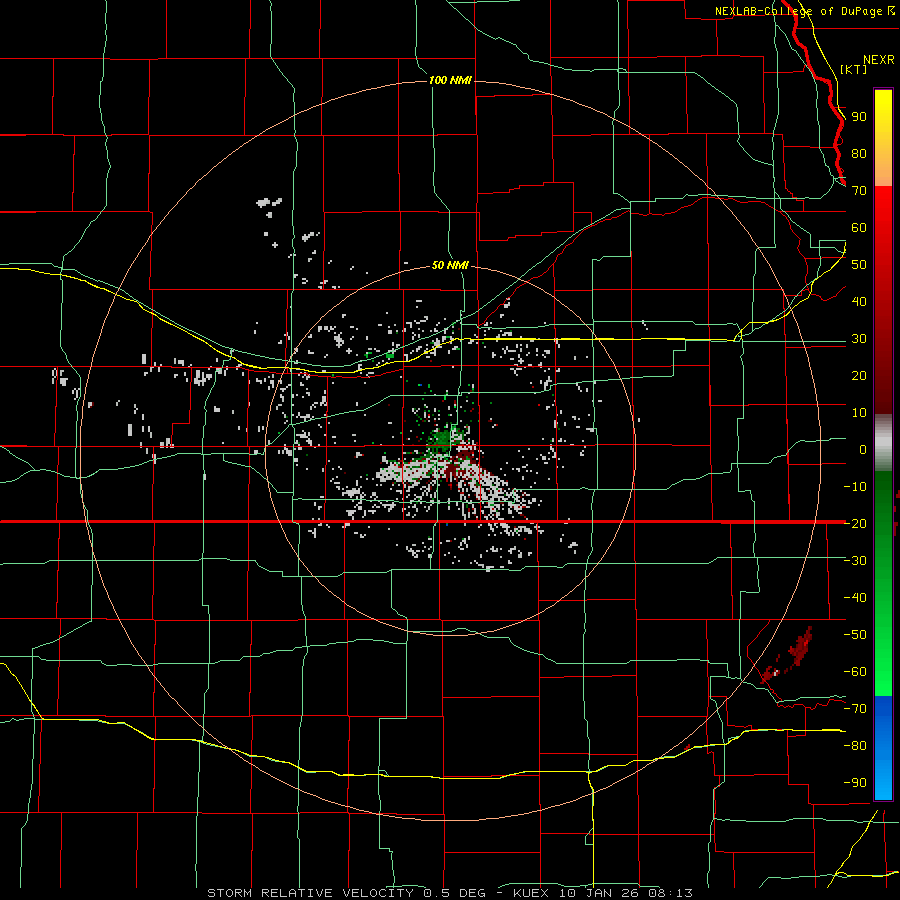Click the 0 value on the velocity scale
The height and width of the screenshot is (900, 900).
click(x=863, y=449)
